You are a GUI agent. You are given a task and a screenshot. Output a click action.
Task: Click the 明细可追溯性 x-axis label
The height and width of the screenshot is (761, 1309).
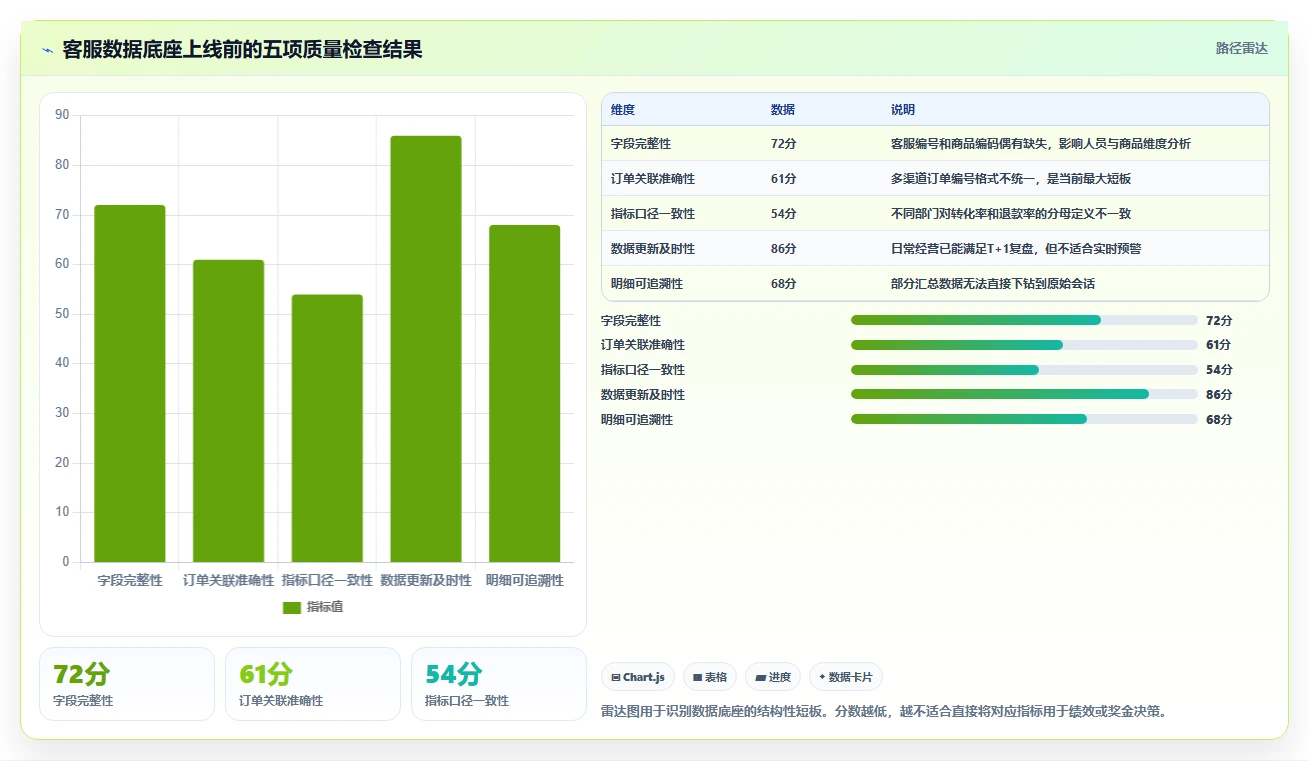pyautogui.click(x=525, y=580)
